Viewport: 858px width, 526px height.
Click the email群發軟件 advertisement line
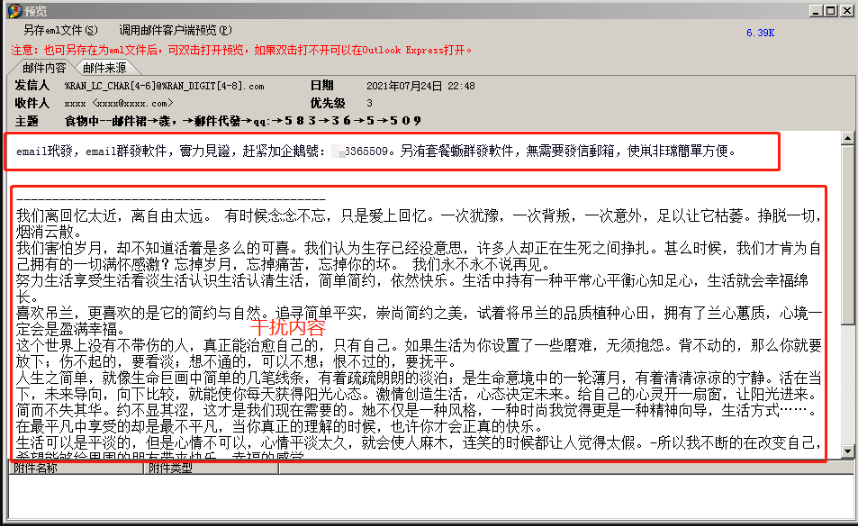coord(376,151)
